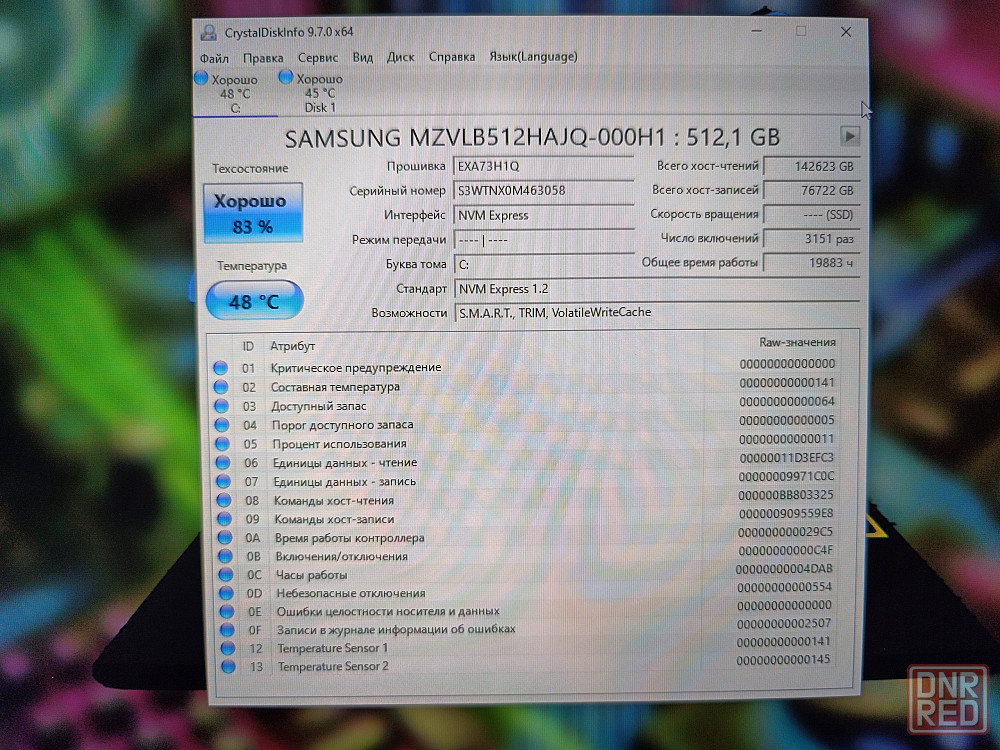
Task: Click the total host reads value 142623 GB
Action: point(811,166)
